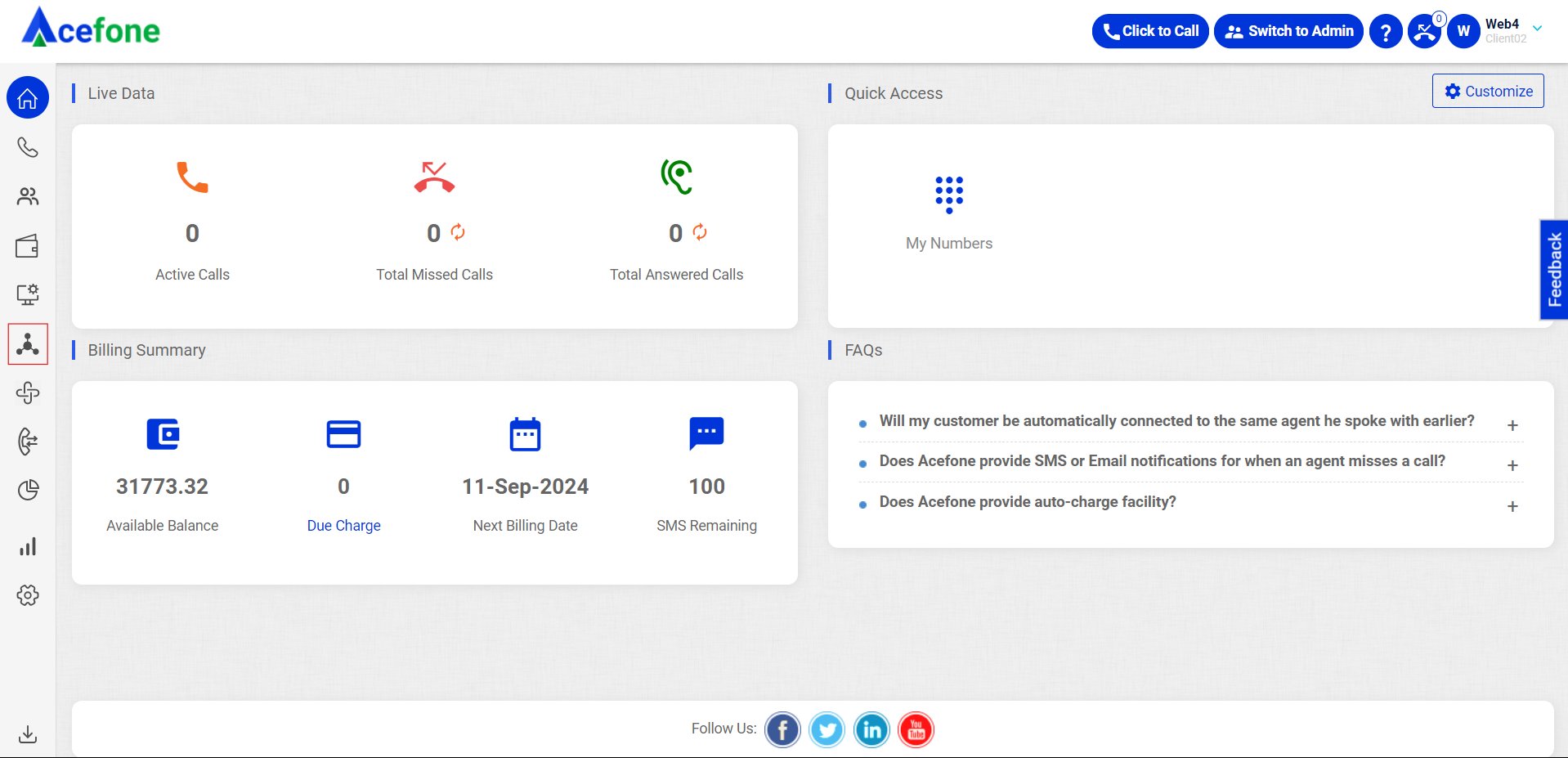The image size is (1568, 758).
Task: Open the help question mark icon
Action: coord(1385,32)
